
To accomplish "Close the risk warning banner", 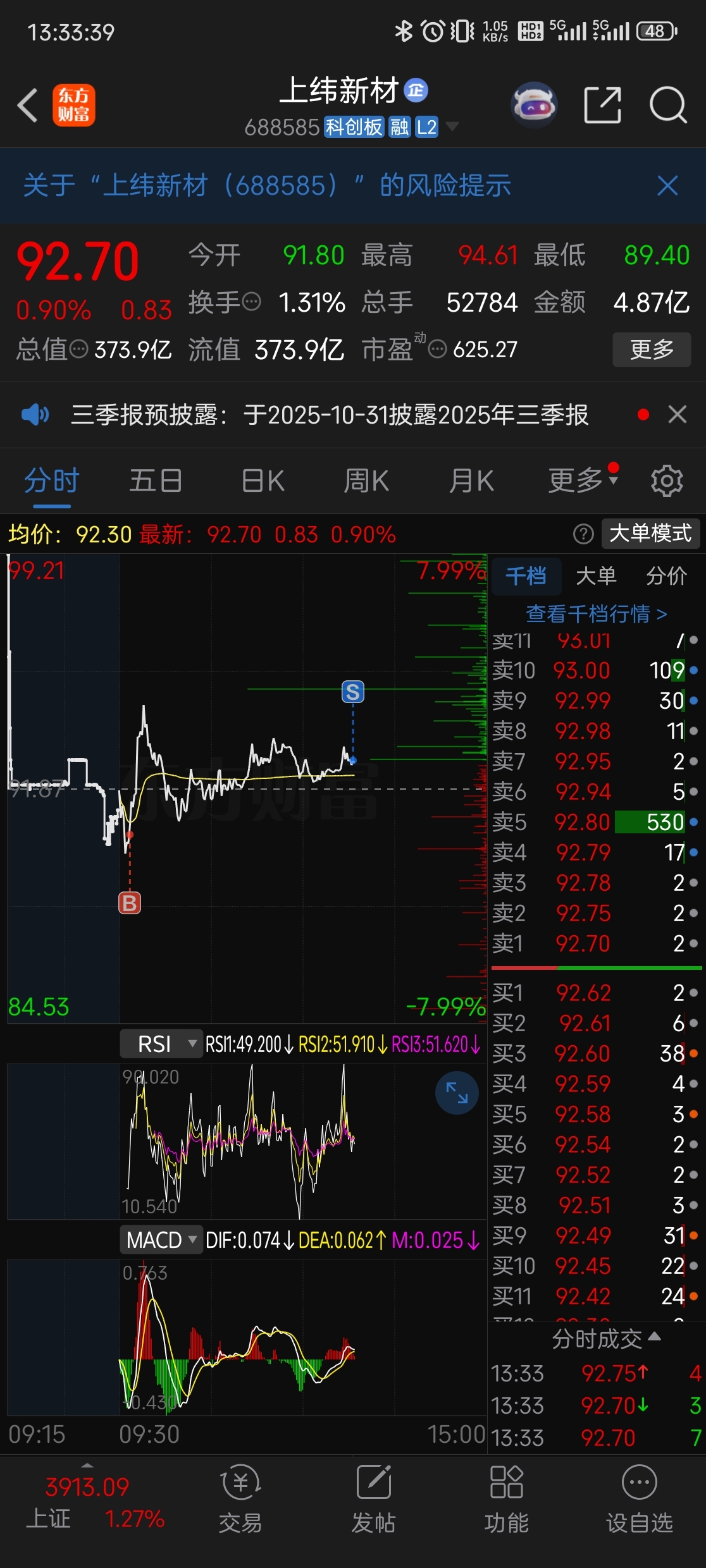I will click(x=668, y=186).
